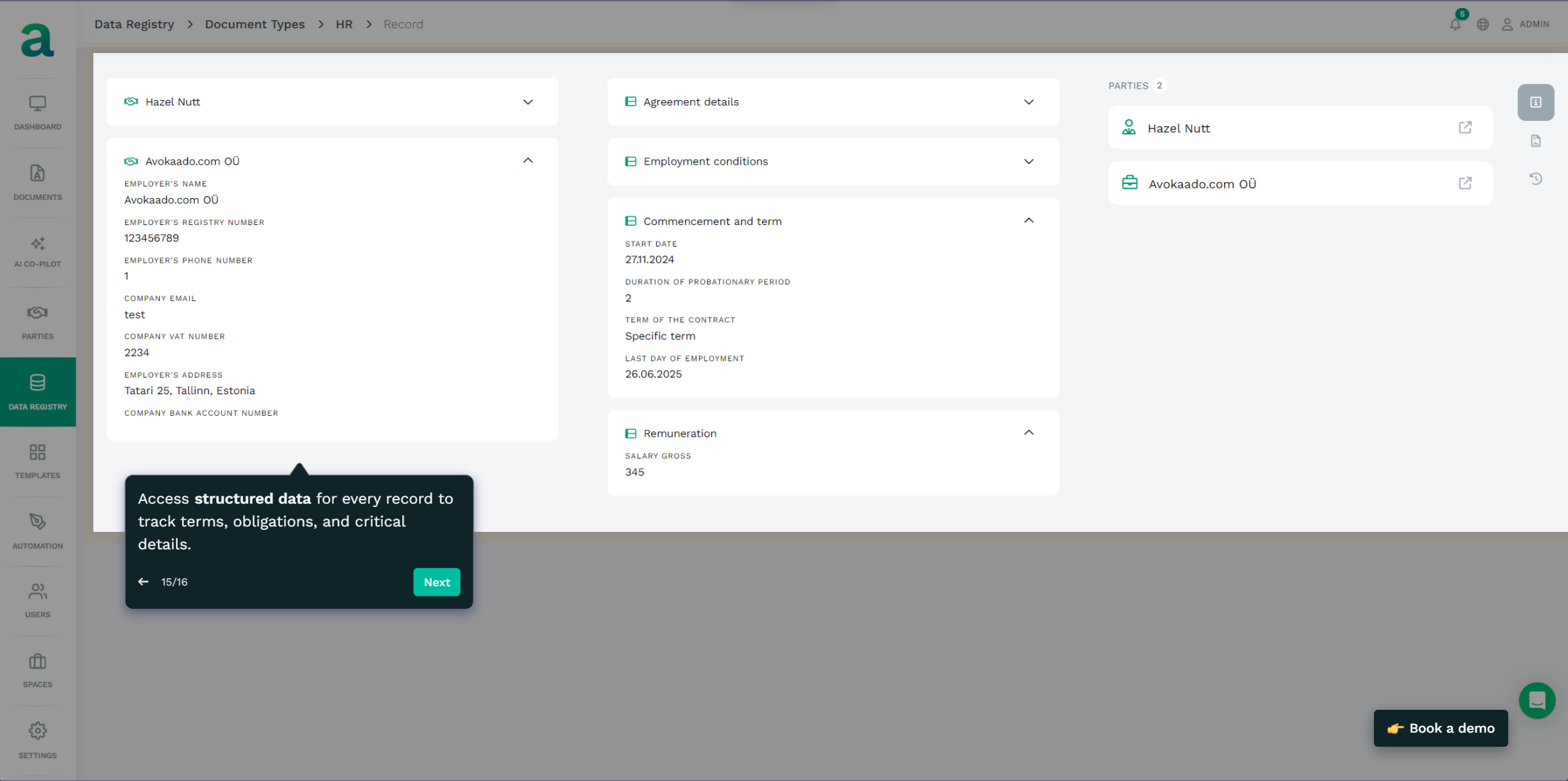Collapse the Avokaado.com OÜ section

(x=528, y=160)
